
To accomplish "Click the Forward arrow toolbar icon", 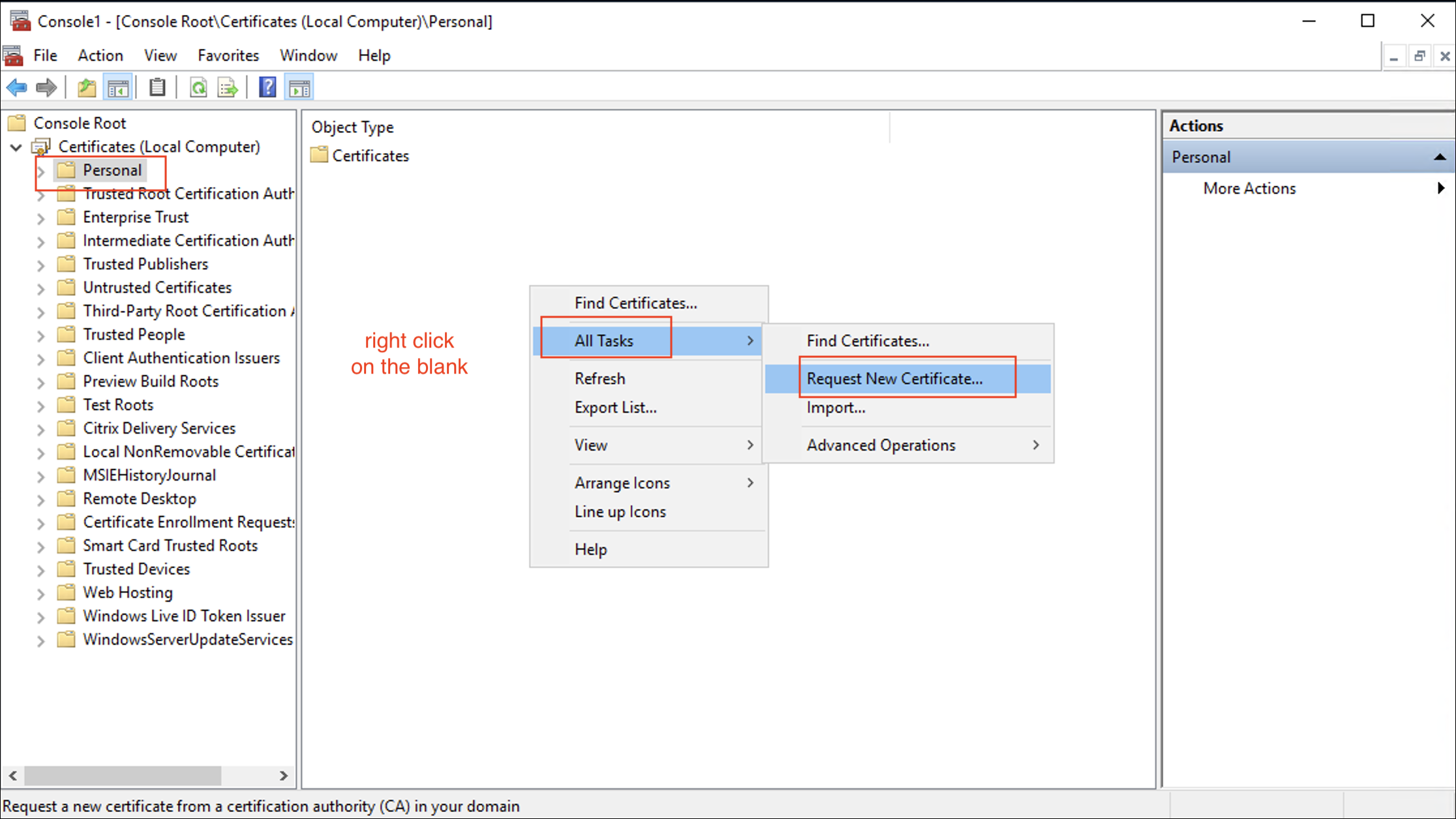I will coord(46,87).
